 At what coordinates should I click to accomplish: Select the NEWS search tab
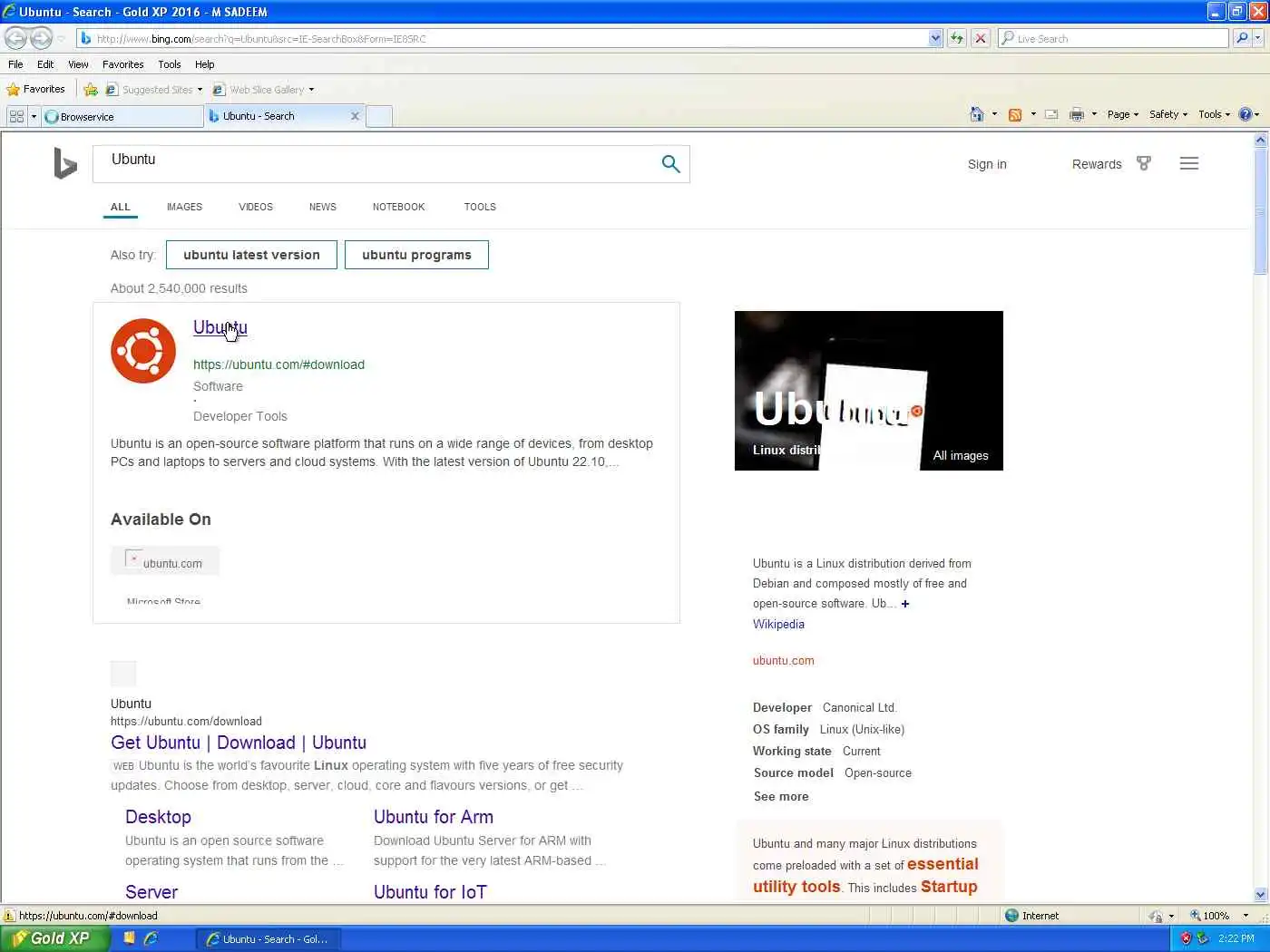pos(322,207)
